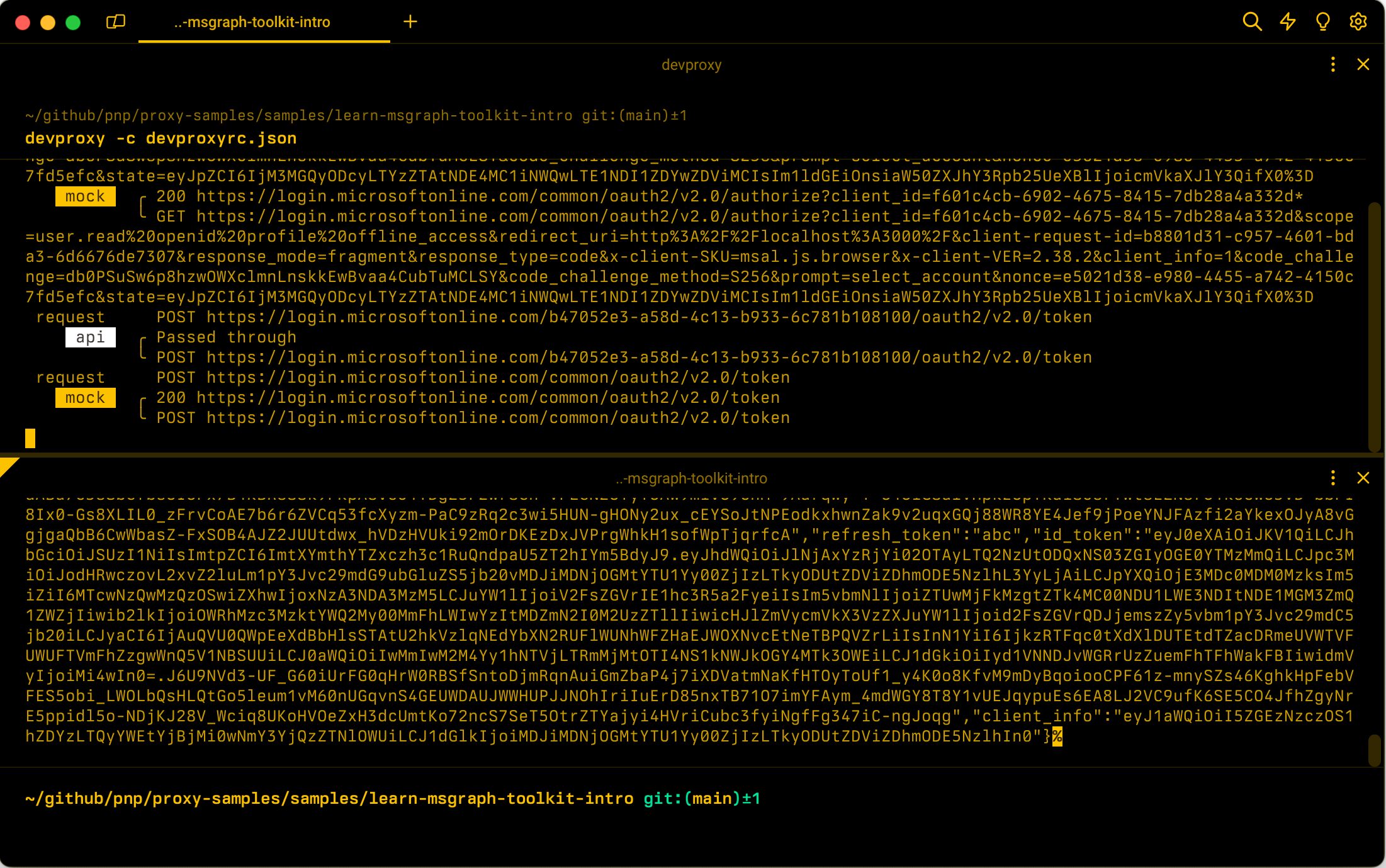Open the devproxy pane three-dot menu

(x=1332, y=64)
